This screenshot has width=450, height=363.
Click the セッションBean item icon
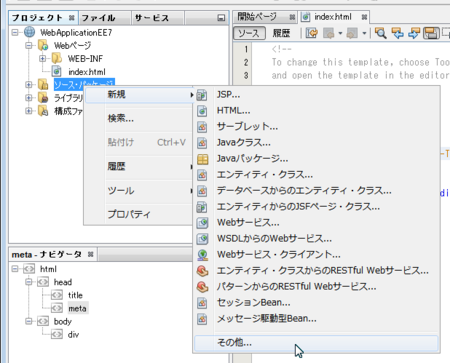point(202,303)
